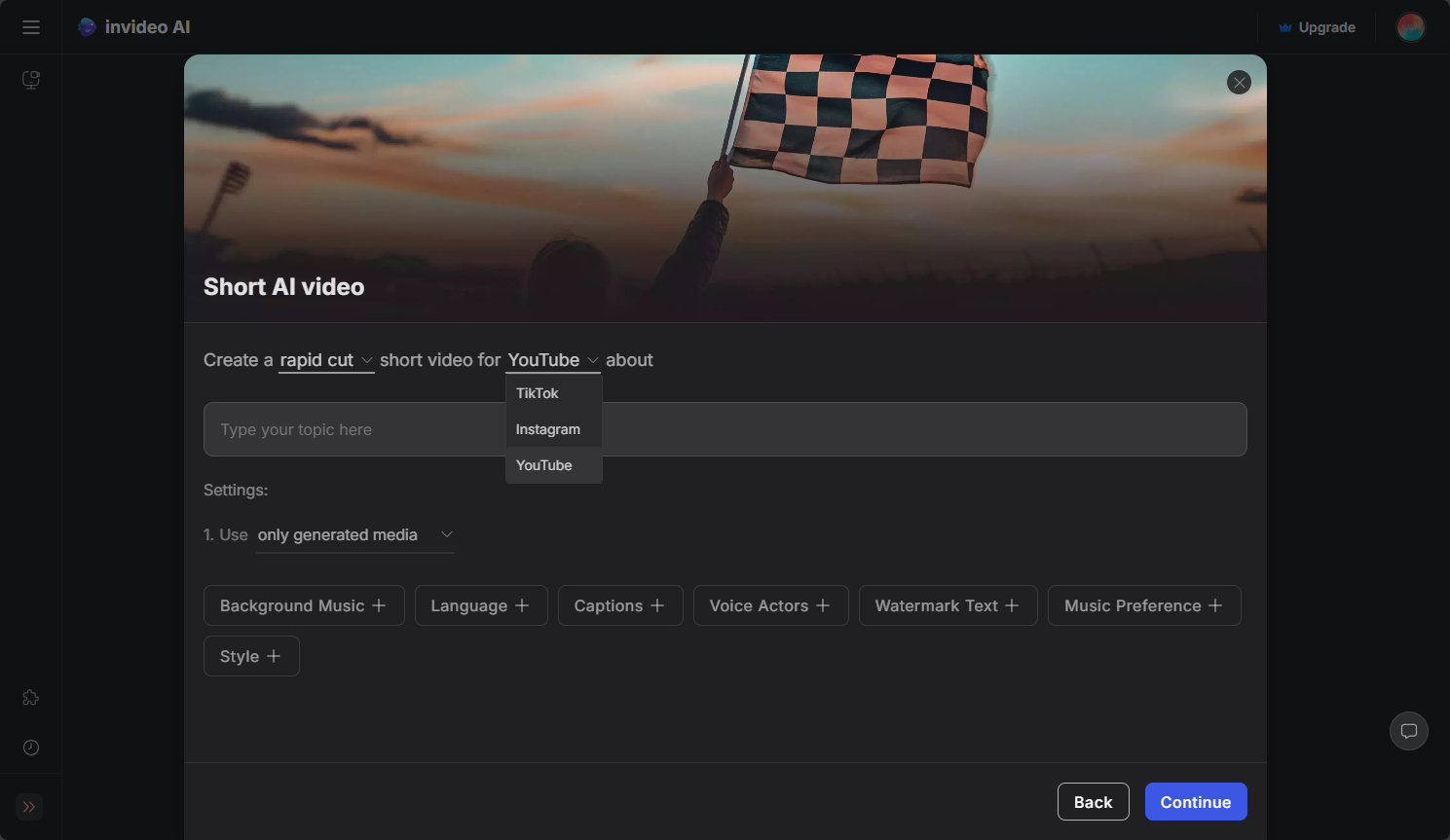Expand the sidebar with double-arrow icon
This screenshot has width=1450, height=840.
click(x=29, y=807)
